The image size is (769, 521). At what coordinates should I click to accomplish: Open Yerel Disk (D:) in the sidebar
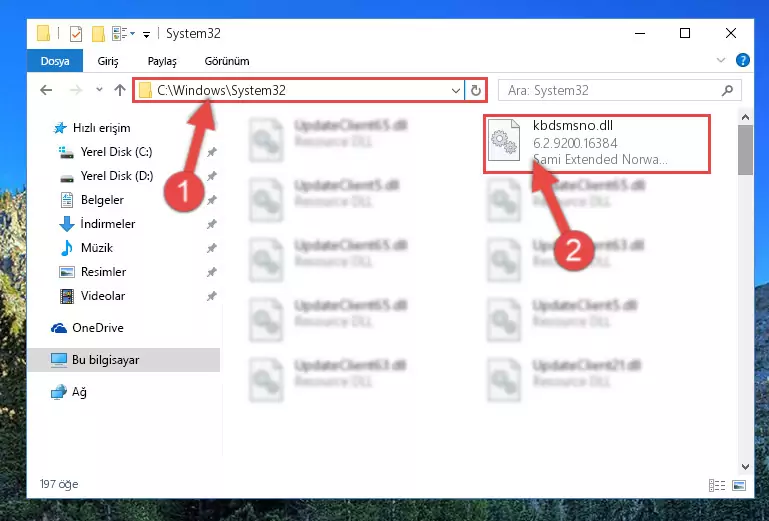click(106, 176)
